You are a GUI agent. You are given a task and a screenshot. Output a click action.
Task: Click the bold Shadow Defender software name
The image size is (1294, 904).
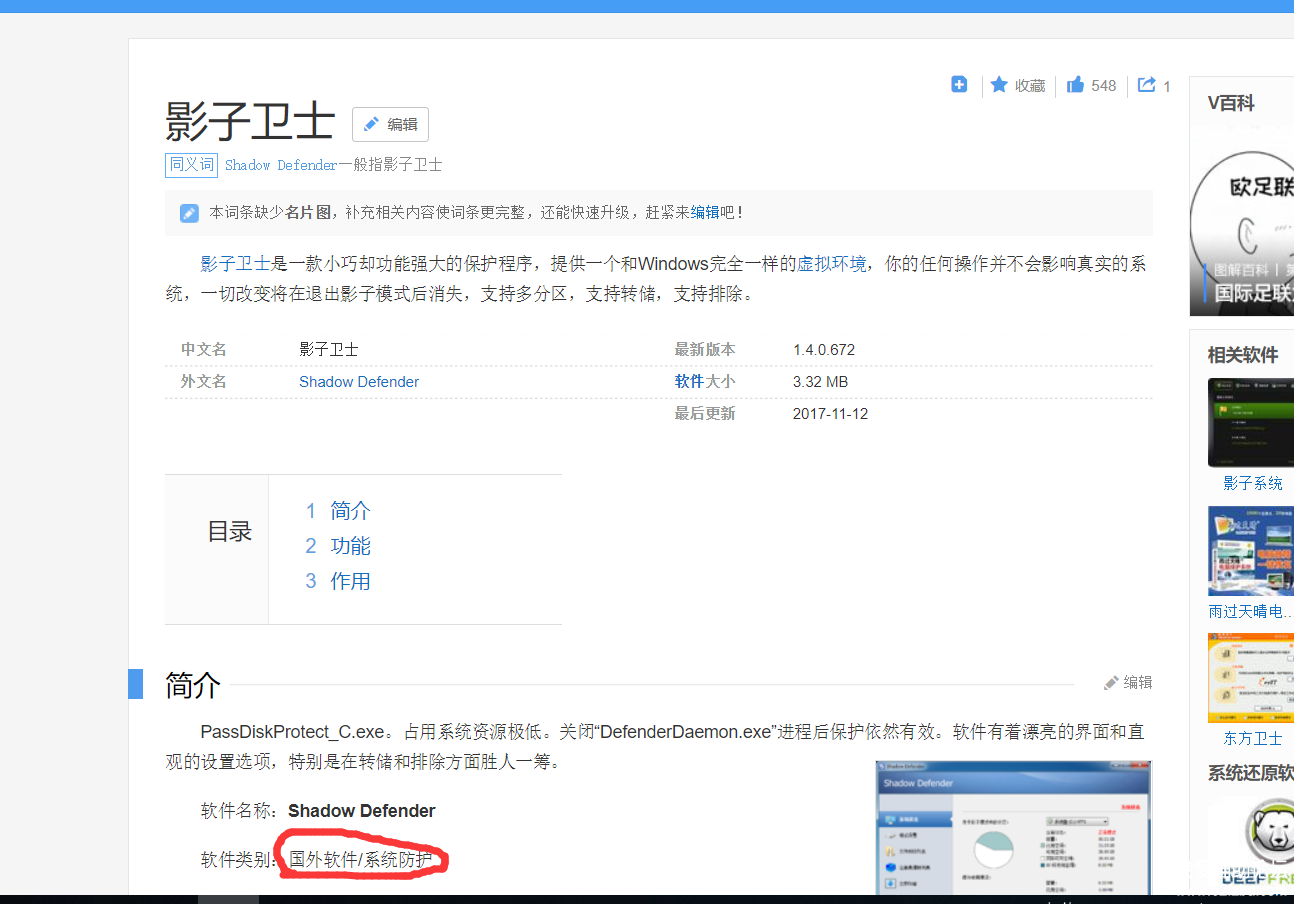click(362, 811)
